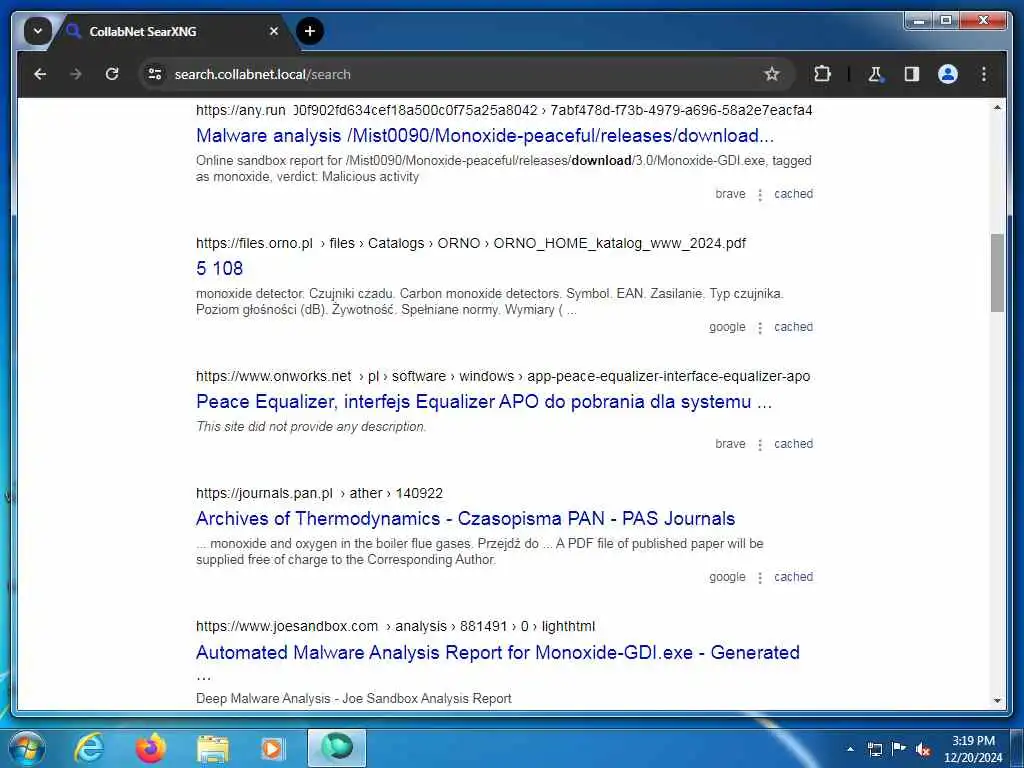Open Malware analysis Monoxide-peaceful result
The image size is (1024, 768).
click(x=485, y=136)
